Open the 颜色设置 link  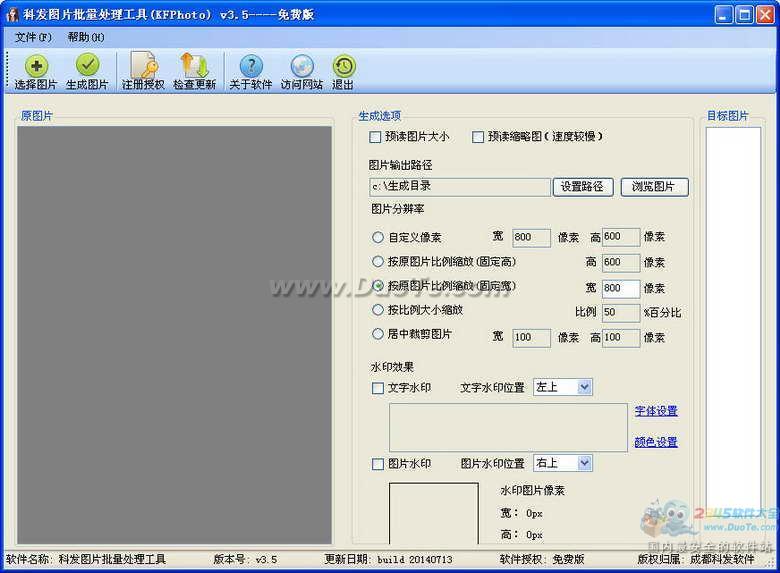[656, 442]
